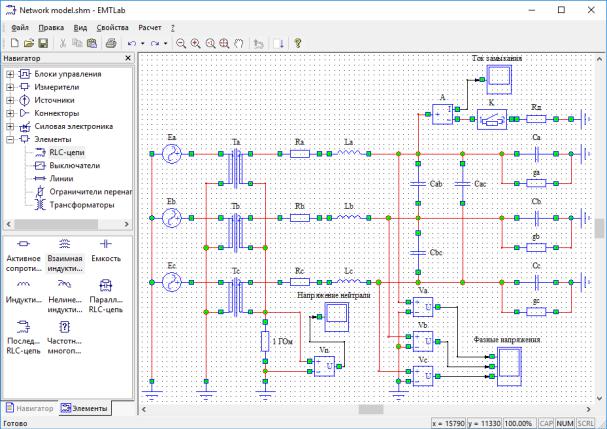Expand the Источники tree node
This screenshot has width=607, height=429.
pos(10,101)
